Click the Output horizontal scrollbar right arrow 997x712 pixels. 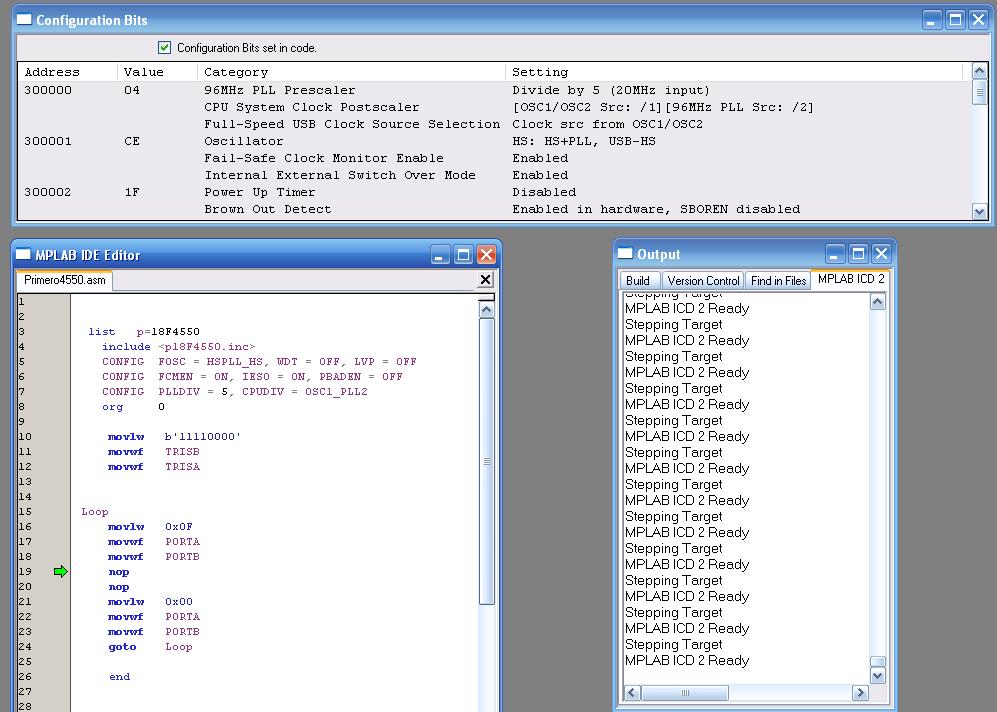(860, 692)
